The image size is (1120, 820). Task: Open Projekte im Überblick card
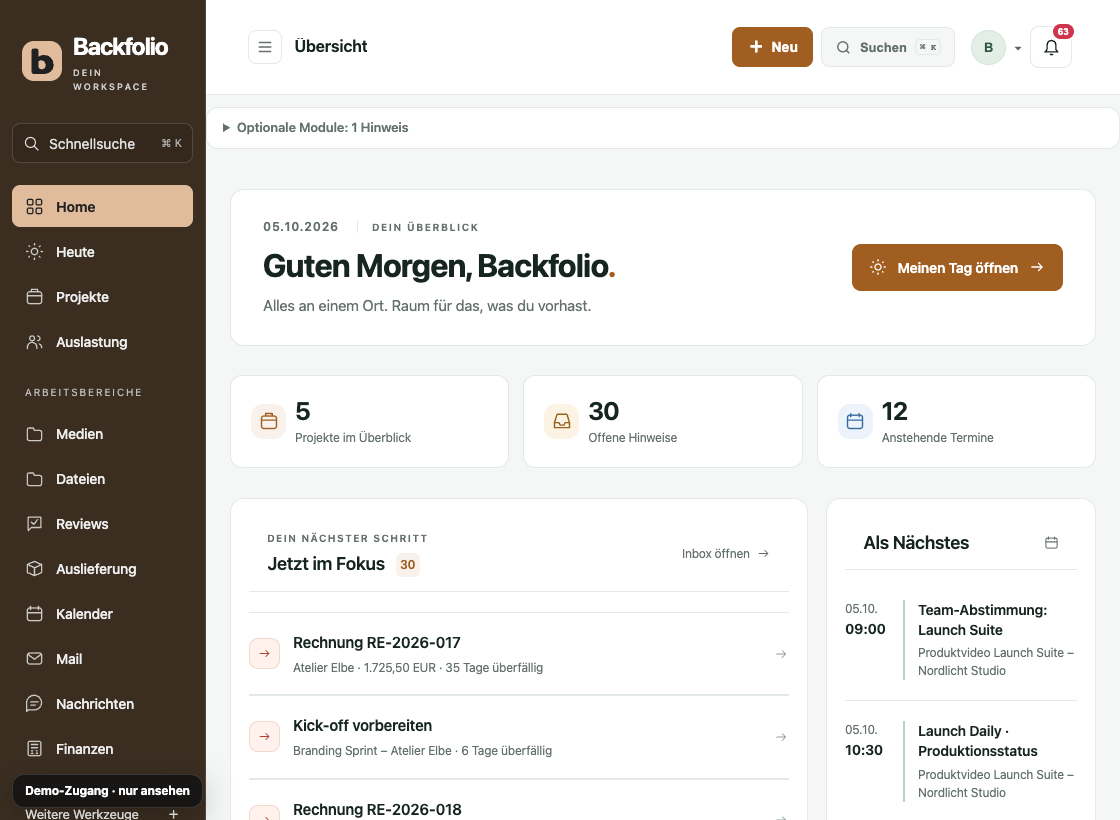coord(369,421)
